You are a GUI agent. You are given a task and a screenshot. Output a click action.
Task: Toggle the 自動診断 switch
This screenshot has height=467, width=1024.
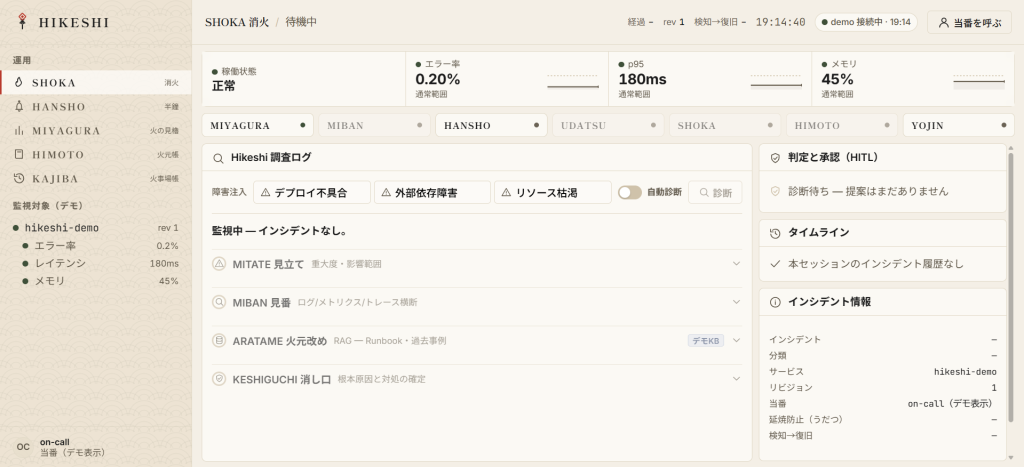(630, 192)
